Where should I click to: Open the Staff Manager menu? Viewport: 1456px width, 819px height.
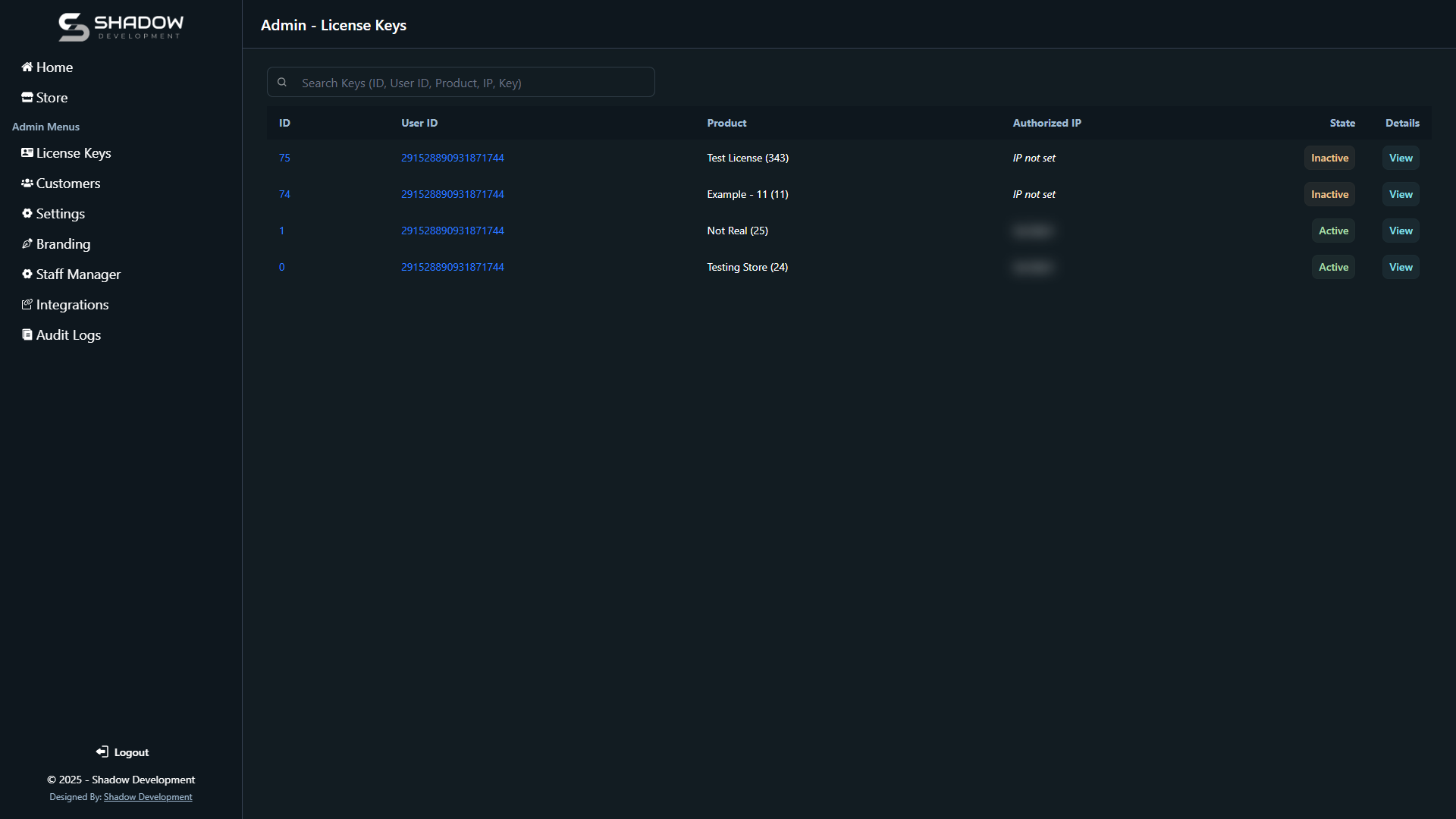[78, 275]
